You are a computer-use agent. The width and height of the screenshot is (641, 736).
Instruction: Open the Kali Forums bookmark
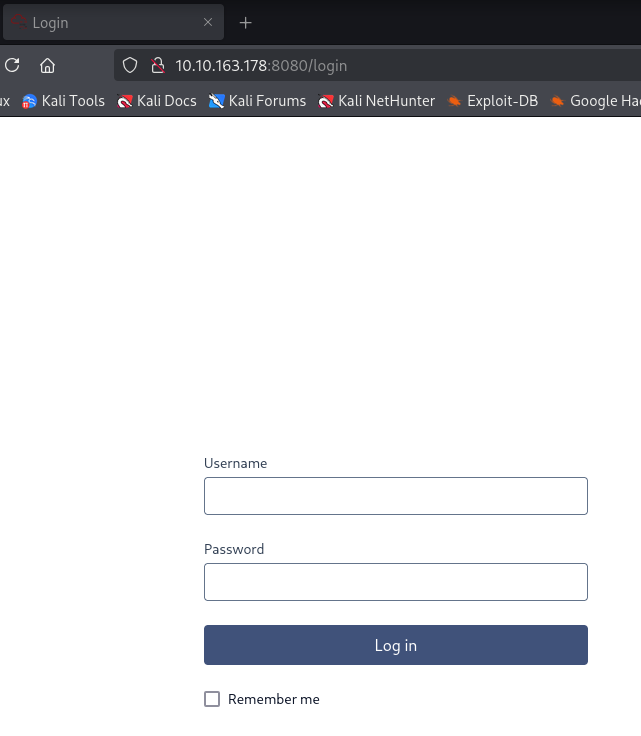257,101
